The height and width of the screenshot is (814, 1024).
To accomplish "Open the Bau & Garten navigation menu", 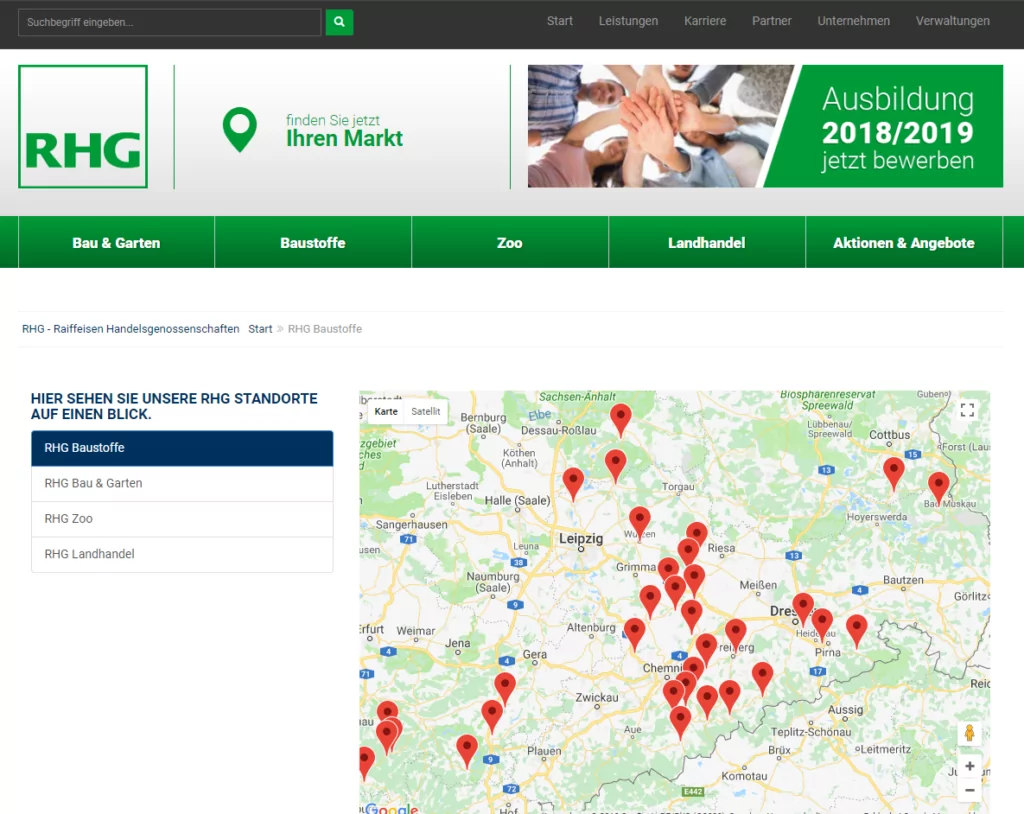I will 116,242.
